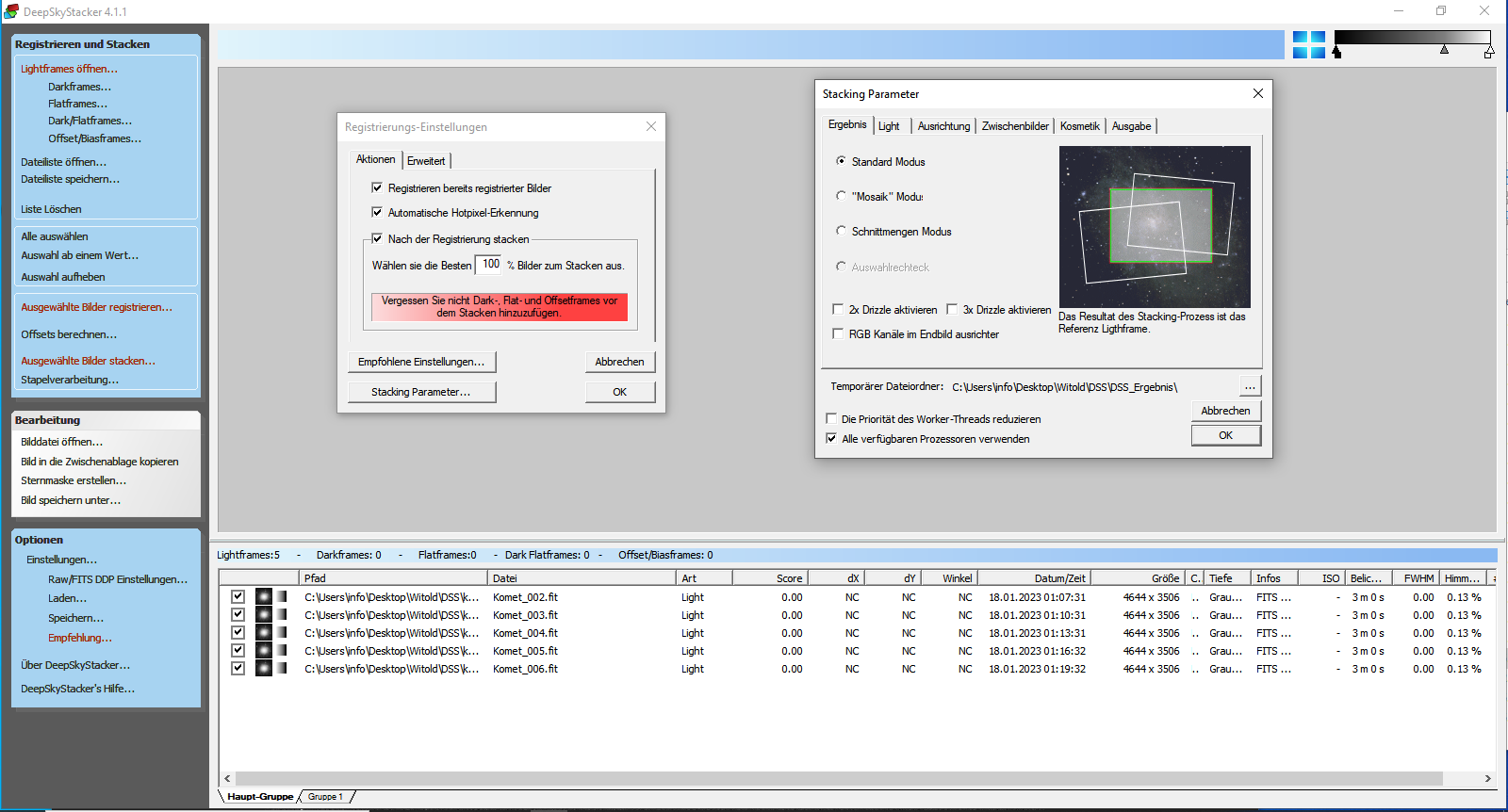Viewport: 1508px width, 812px height.
Task: Toggle Nach der Registrierung stacken checkbox
Action: tap(377, 238)
